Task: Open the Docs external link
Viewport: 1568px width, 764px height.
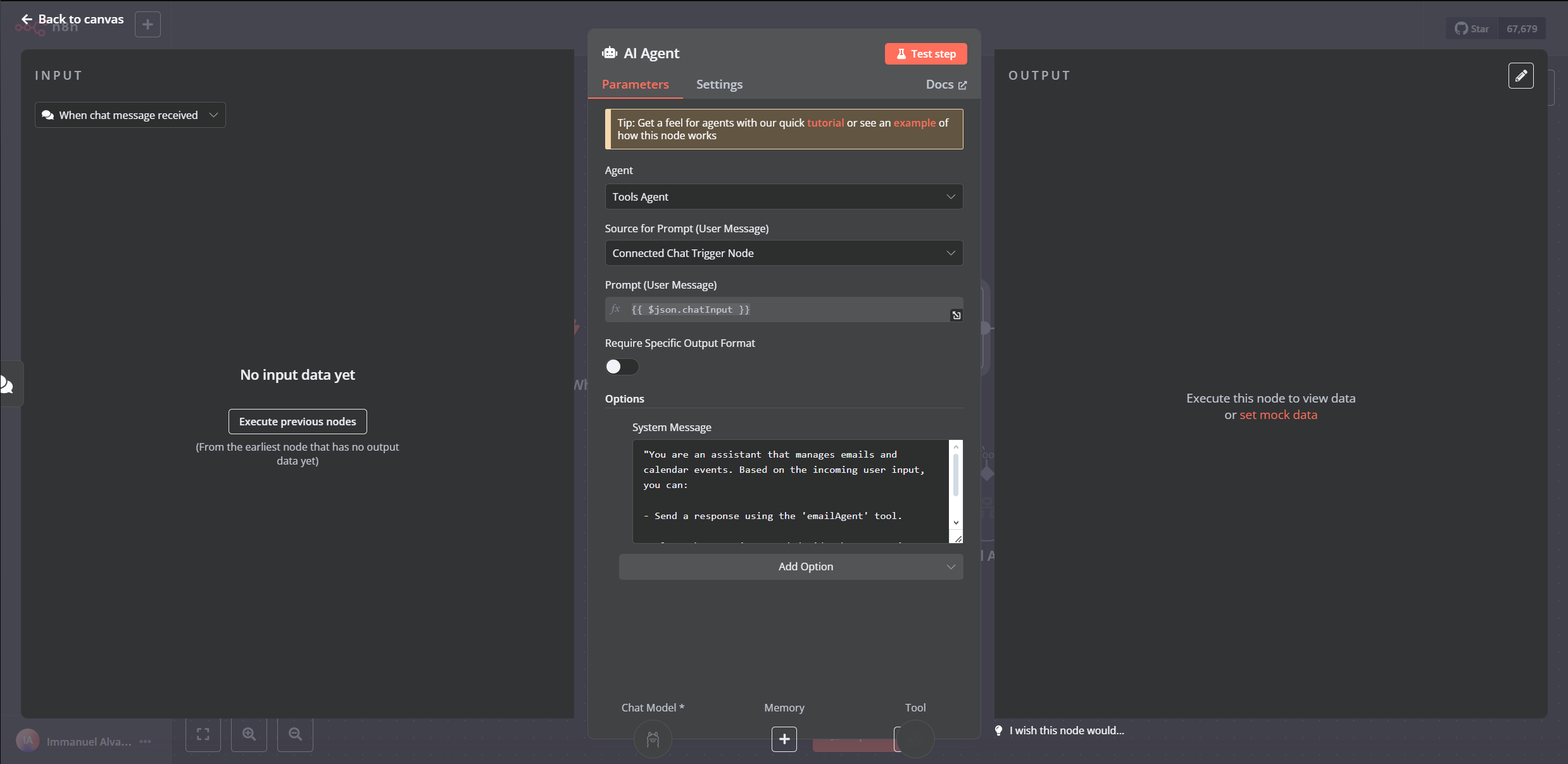Action: [x=946, y=85]
